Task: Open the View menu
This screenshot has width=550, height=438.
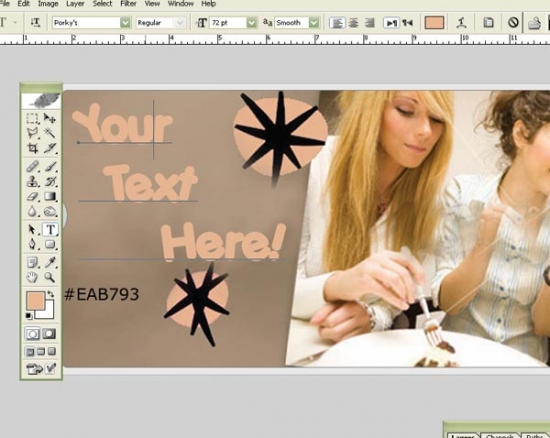Action: 152,4
